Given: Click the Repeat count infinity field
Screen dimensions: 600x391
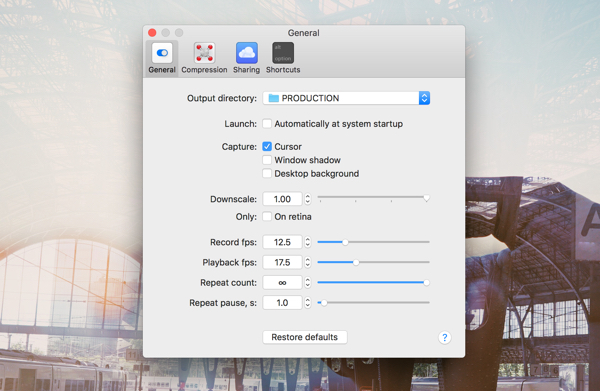Looking at the screenshot, I should (282, 283).
